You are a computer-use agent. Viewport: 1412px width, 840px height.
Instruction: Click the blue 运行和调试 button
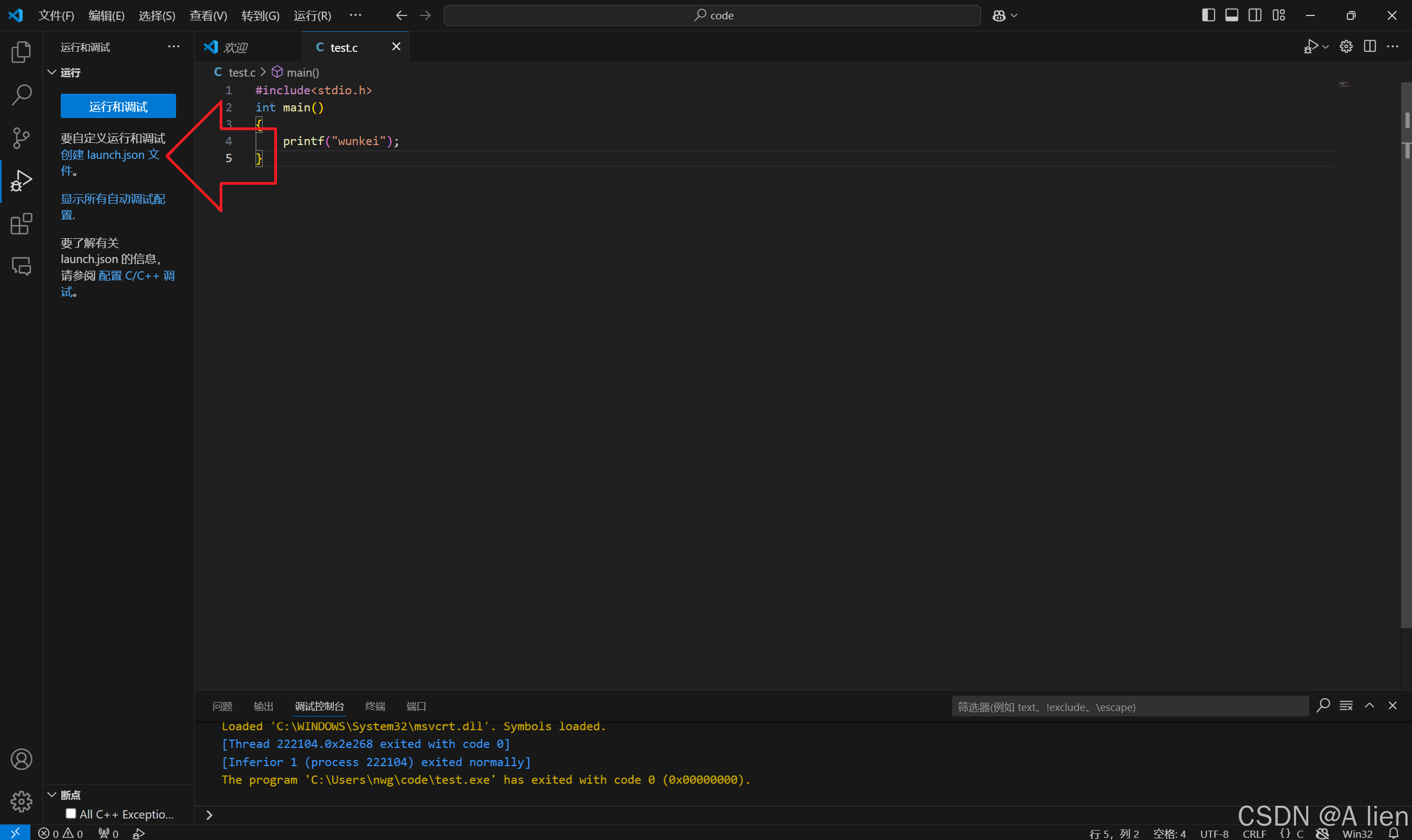[x=118, y=106]
